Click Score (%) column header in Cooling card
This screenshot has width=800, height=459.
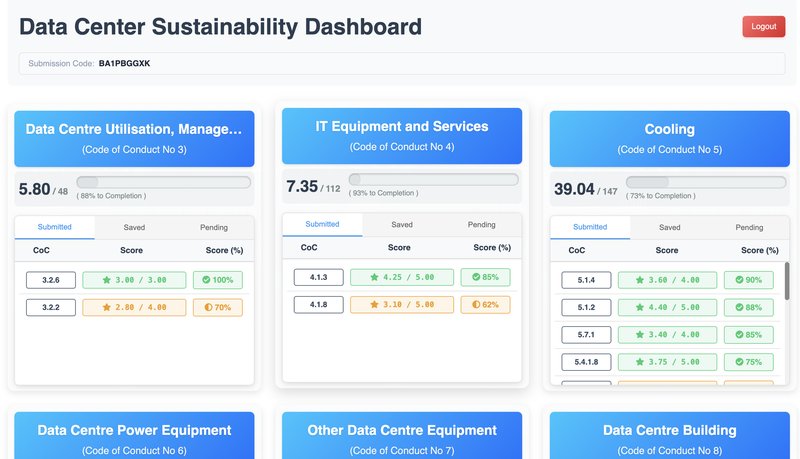[x=760, y=250]
